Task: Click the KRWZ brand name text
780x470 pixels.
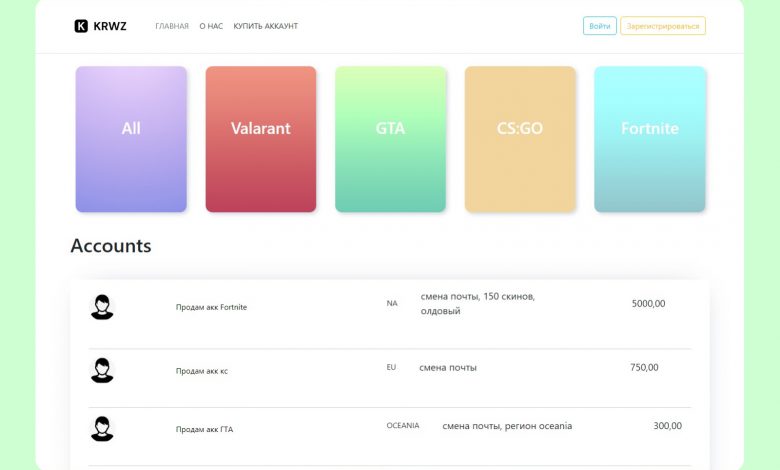Action: pos(110,26)
